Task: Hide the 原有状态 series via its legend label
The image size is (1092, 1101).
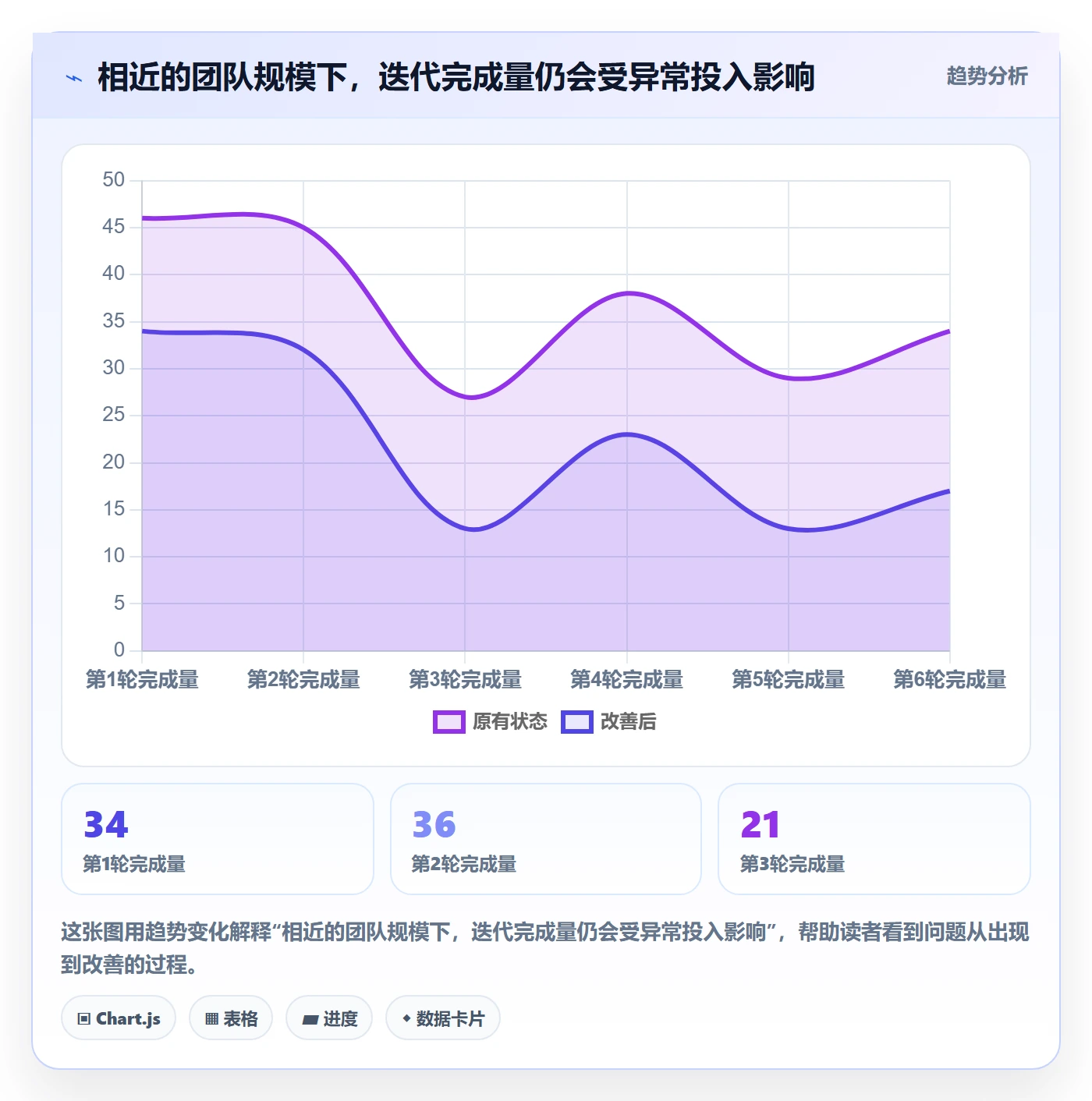Action: click(x=510, y=722)
